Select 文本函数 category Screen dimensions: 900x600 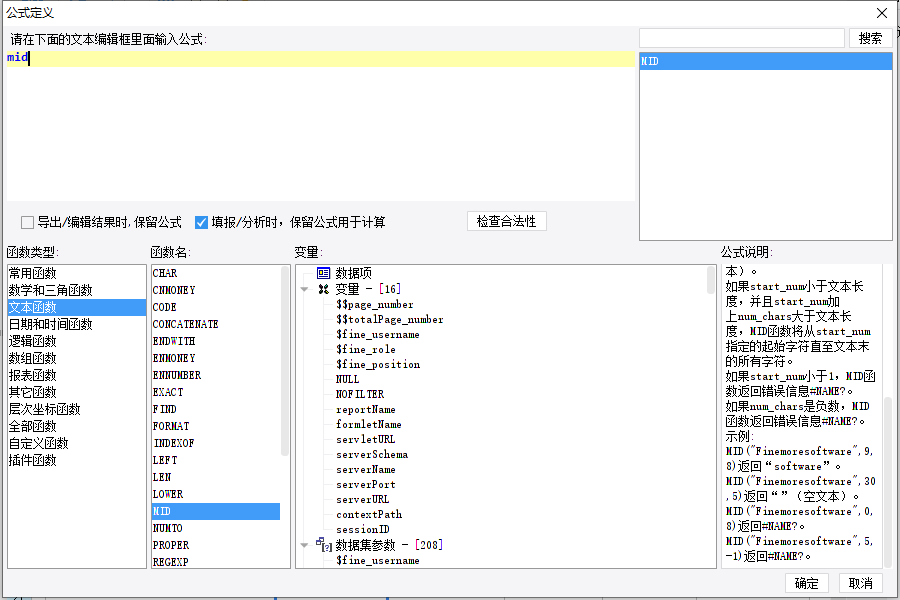(x=76, y=307)
